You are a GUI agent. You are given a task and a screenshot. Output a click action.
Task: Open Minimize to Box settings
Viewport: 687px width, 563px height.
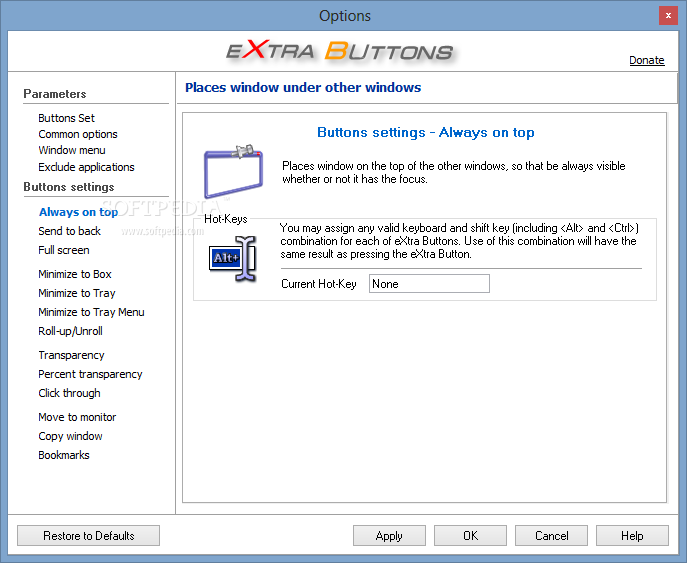pos(75,274)
